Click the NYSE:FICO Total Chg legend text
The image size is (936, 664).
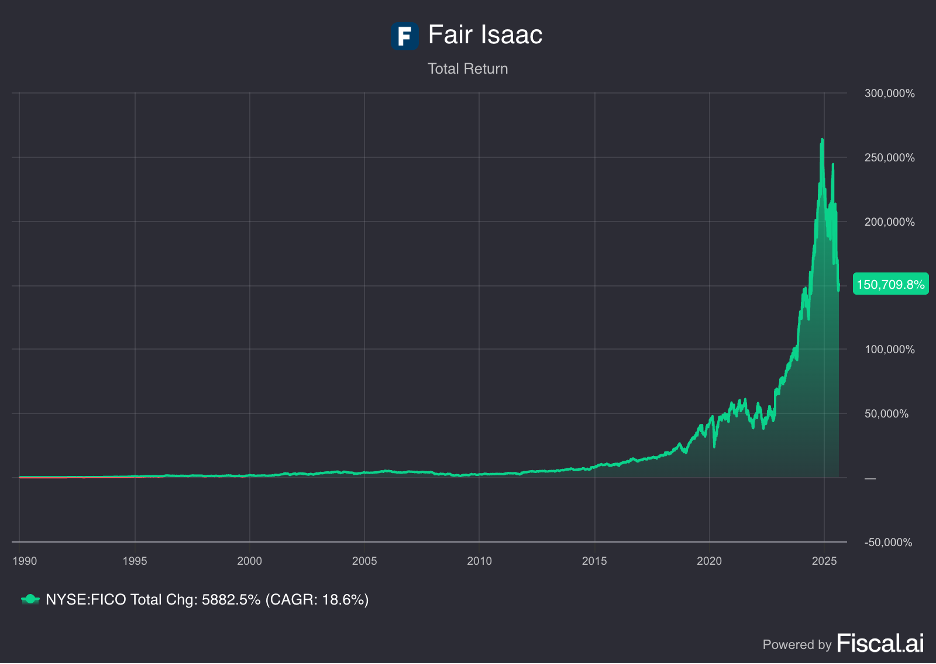coord(207,600)
